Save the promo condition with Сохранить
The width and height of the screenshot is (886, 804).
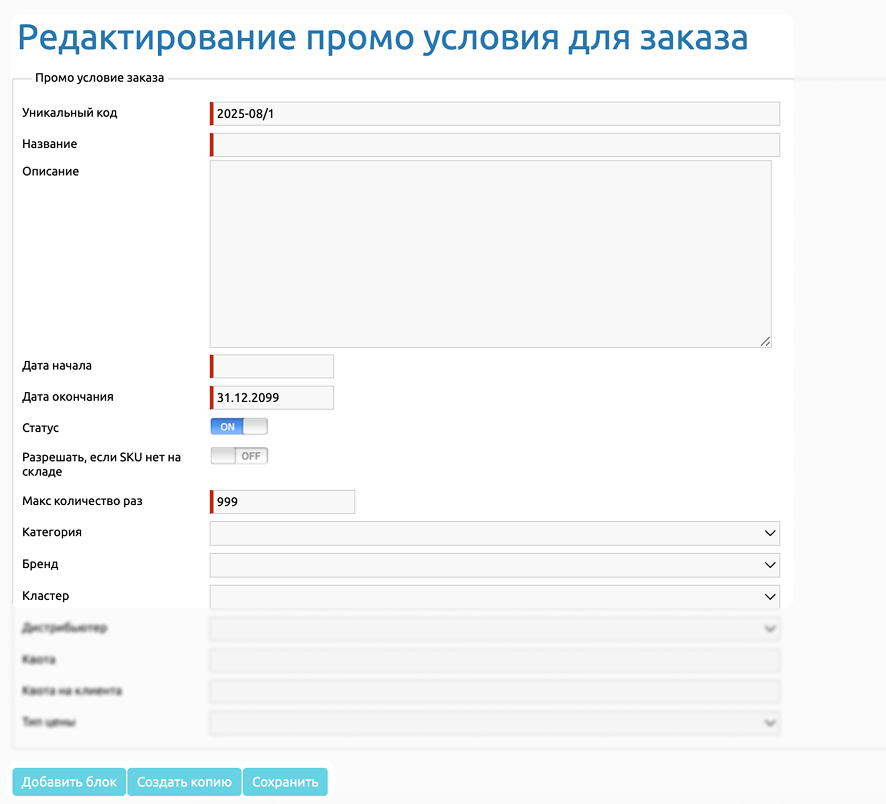click(285, 782)
